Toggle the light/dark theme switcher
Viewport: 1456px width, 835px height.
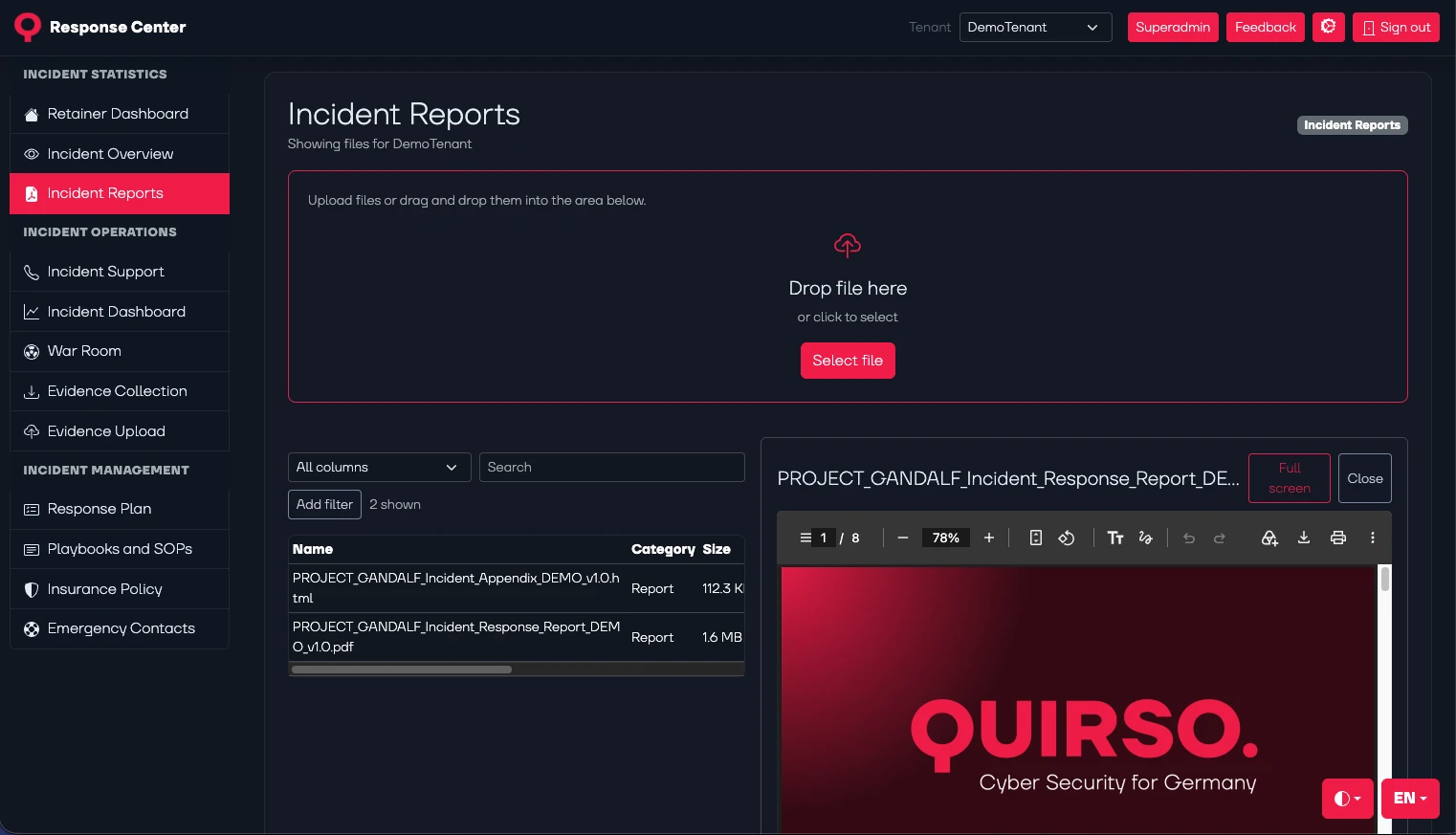[x=1347, y=799]
